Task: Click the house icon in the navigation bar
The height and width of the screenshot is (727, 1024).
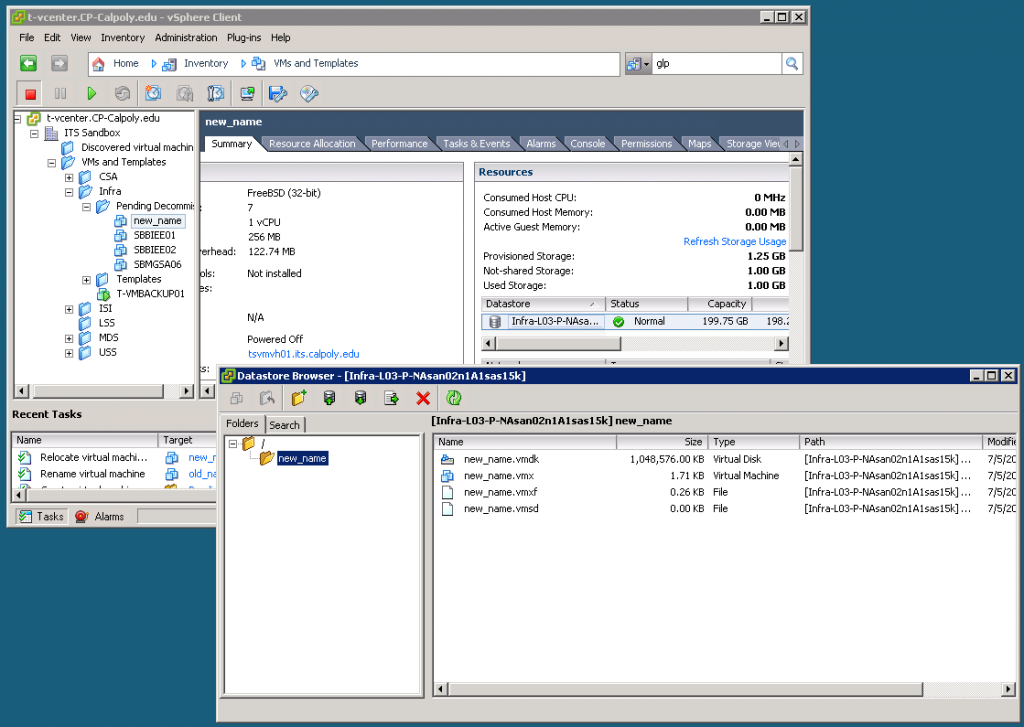Action: (x=99, y=64)
